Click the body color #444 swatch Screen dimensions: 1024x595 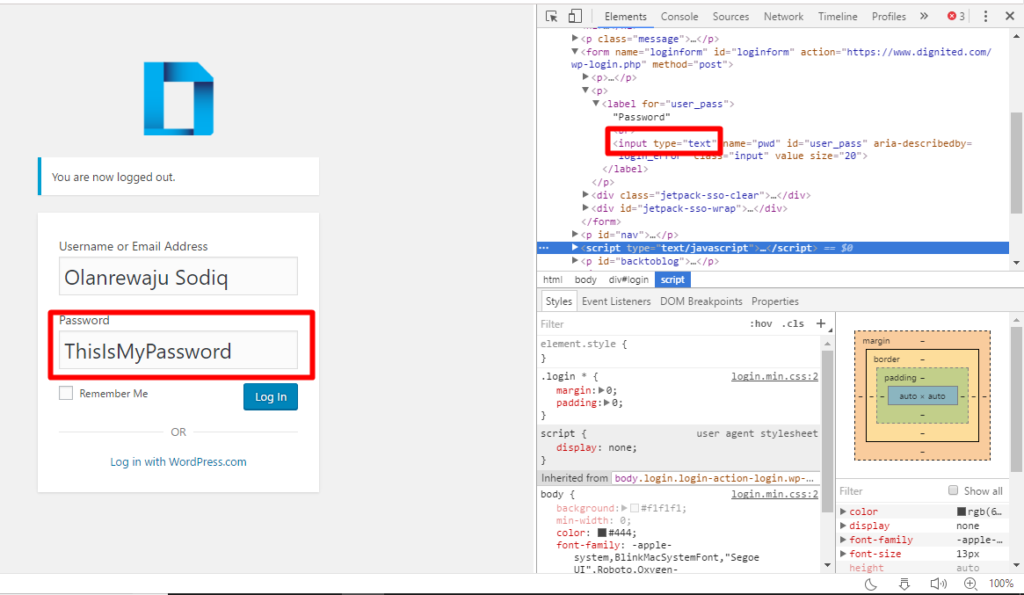(602, 532)
